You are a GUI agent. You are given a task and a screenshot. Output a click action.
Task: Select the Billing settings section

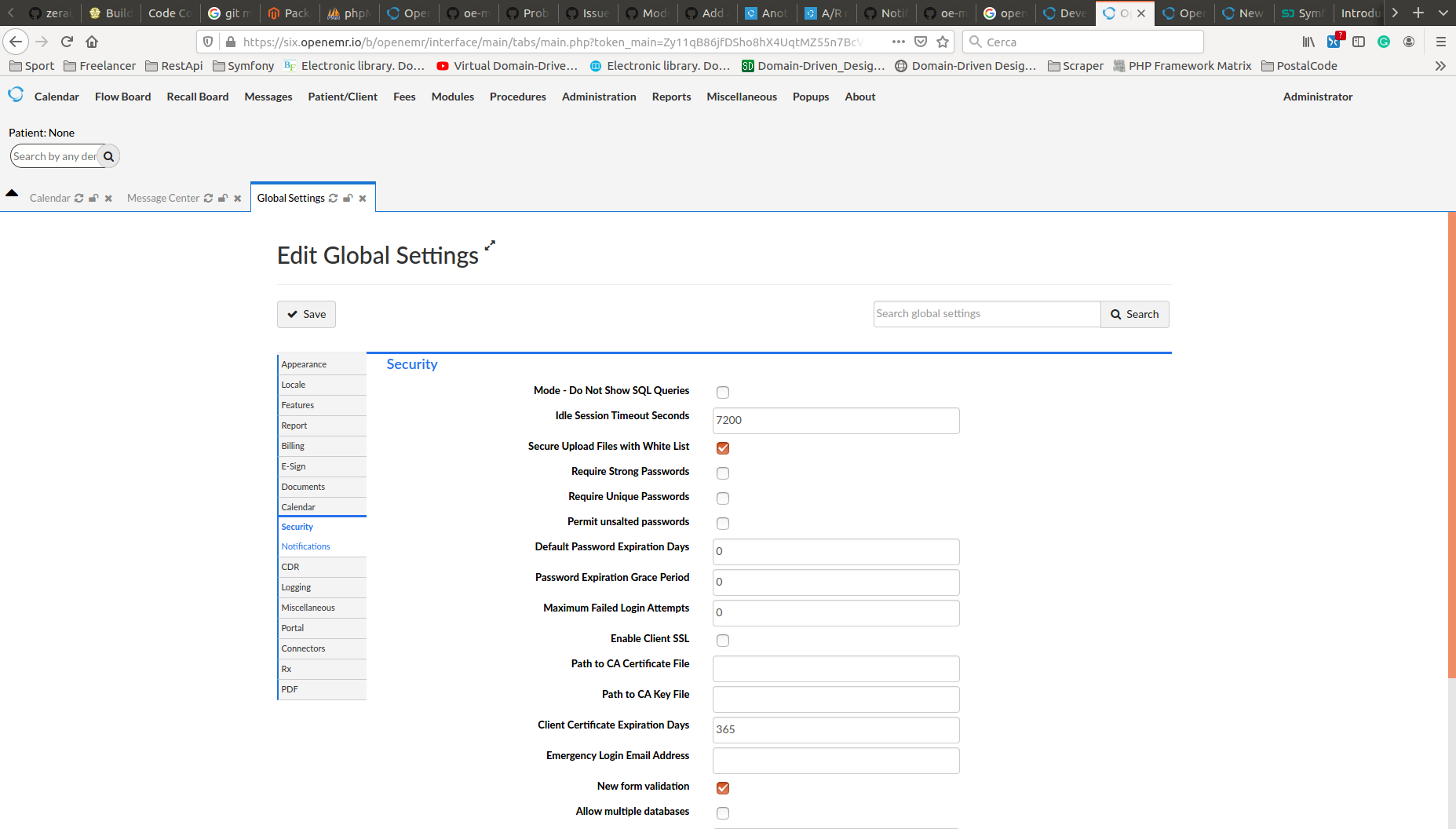(x=323, y=446)
